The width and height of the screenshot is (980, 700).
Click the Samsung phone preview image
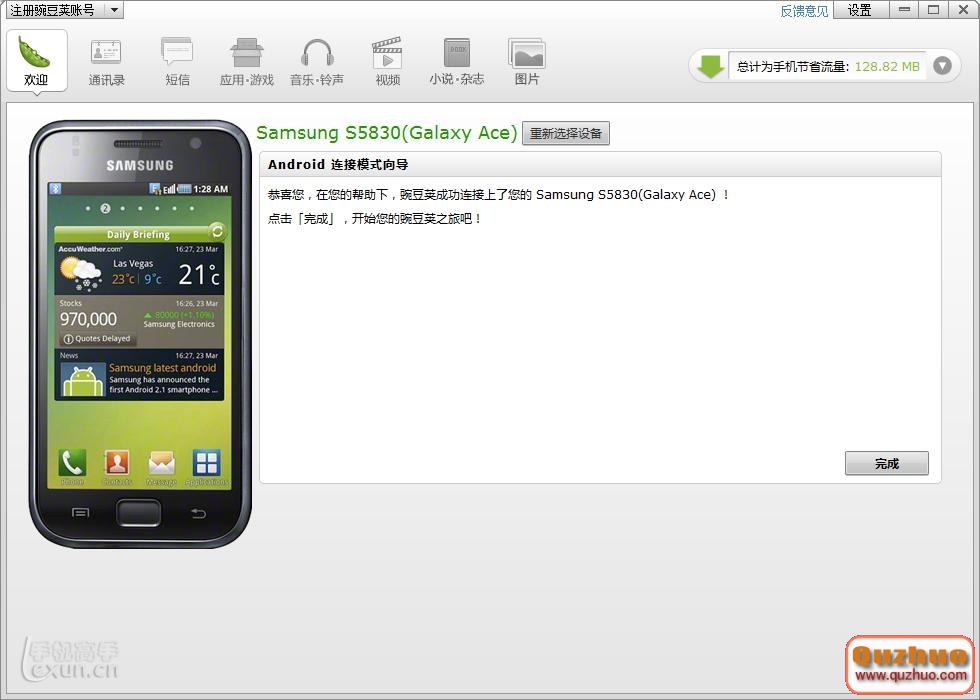(140, 334)
